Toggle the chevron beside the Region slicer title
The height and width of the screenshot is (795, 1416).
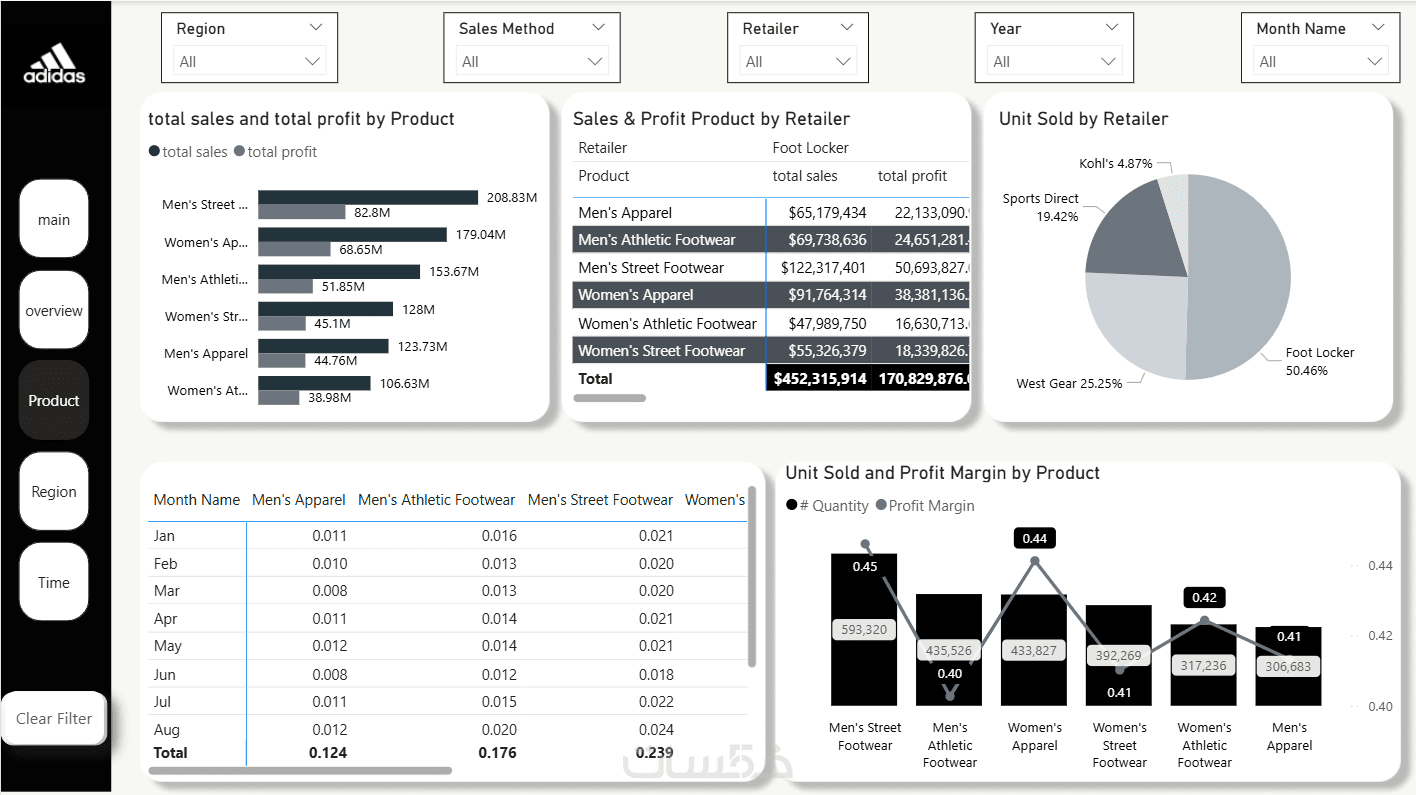click(316, 28)
